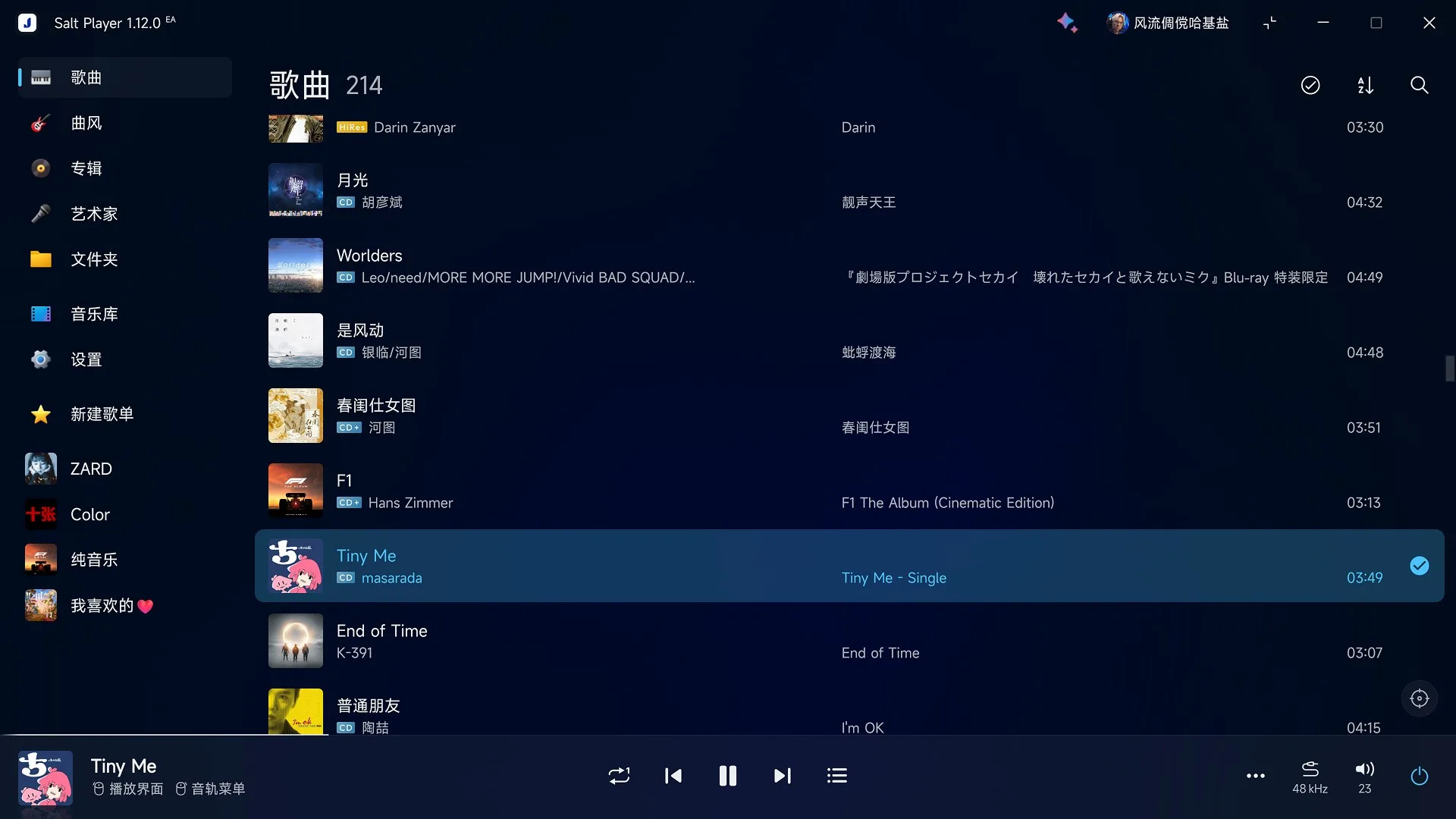Screen dimensions: 1456x819
Task: Click album F1 The Album (Cinematic Edition)
Action: [x=948, y=503]
